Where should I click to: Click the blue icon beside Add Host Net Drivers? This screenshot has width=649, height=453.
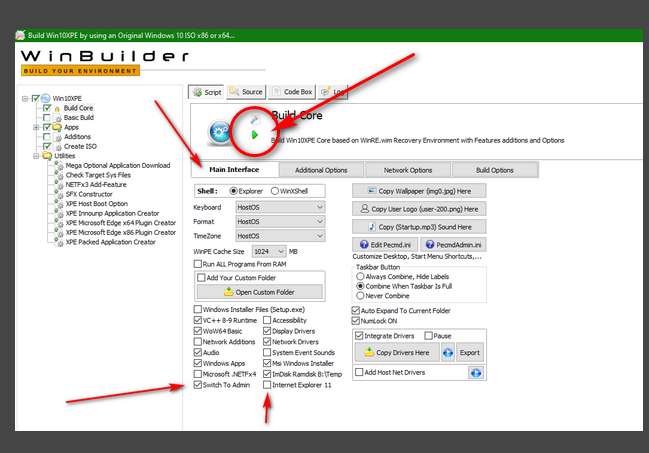[476, 373]
